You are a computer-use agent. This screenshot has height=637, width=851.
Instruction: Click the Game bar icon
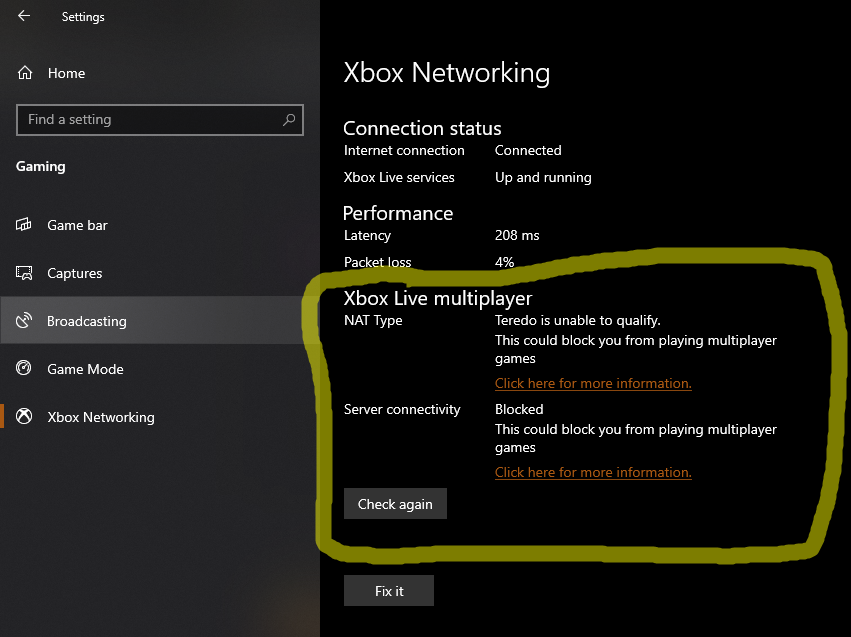[24, 224]
